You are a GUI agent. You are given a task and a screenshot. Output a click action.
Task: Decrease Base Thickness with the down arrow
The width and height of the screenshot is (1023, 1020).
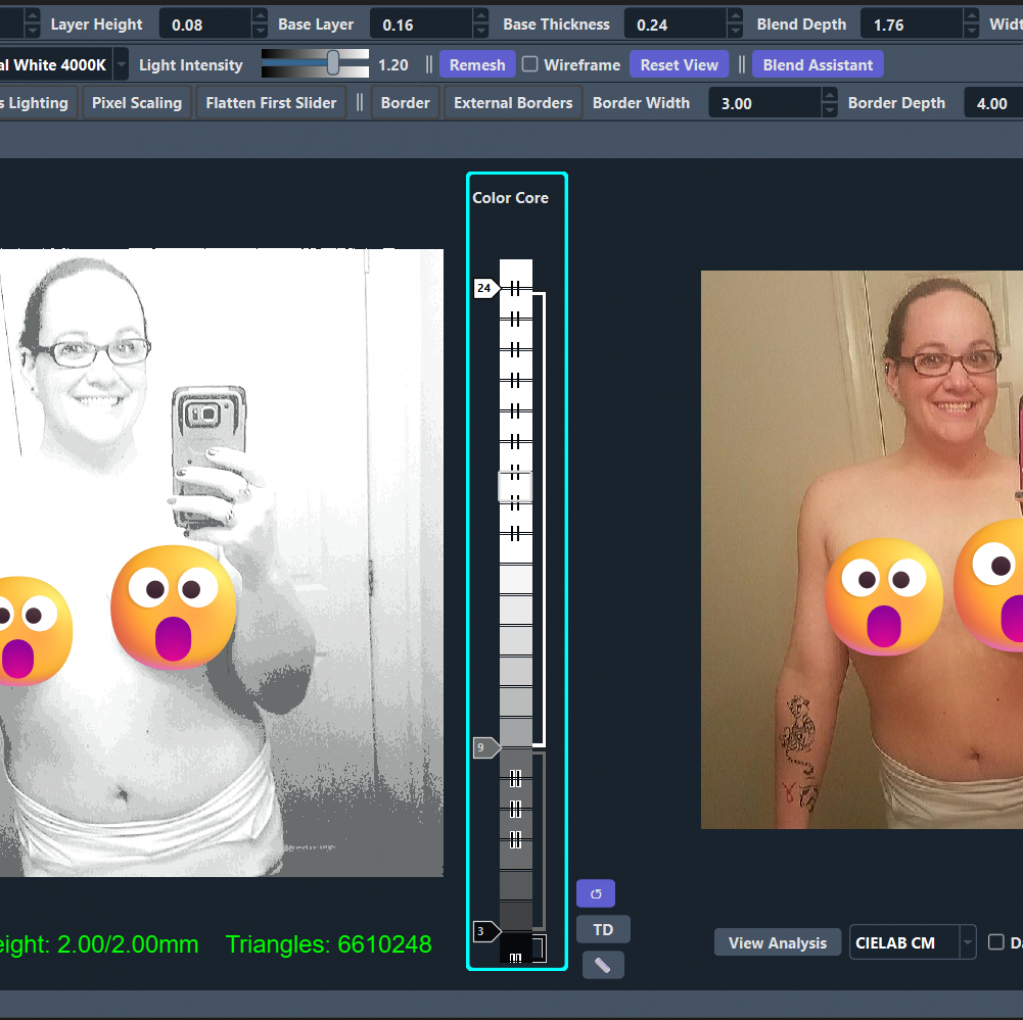736,29
